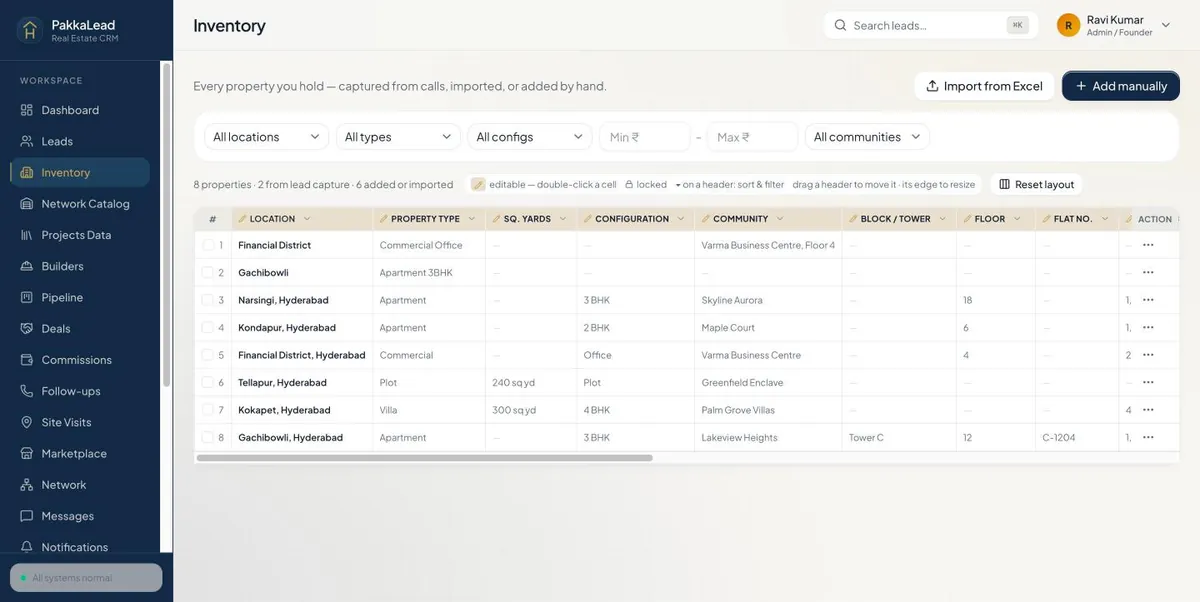Image resolution: width=1200 pixels, height=602 pixels.
Task: Open the Location column header sort menu
Action: point(307,219)
